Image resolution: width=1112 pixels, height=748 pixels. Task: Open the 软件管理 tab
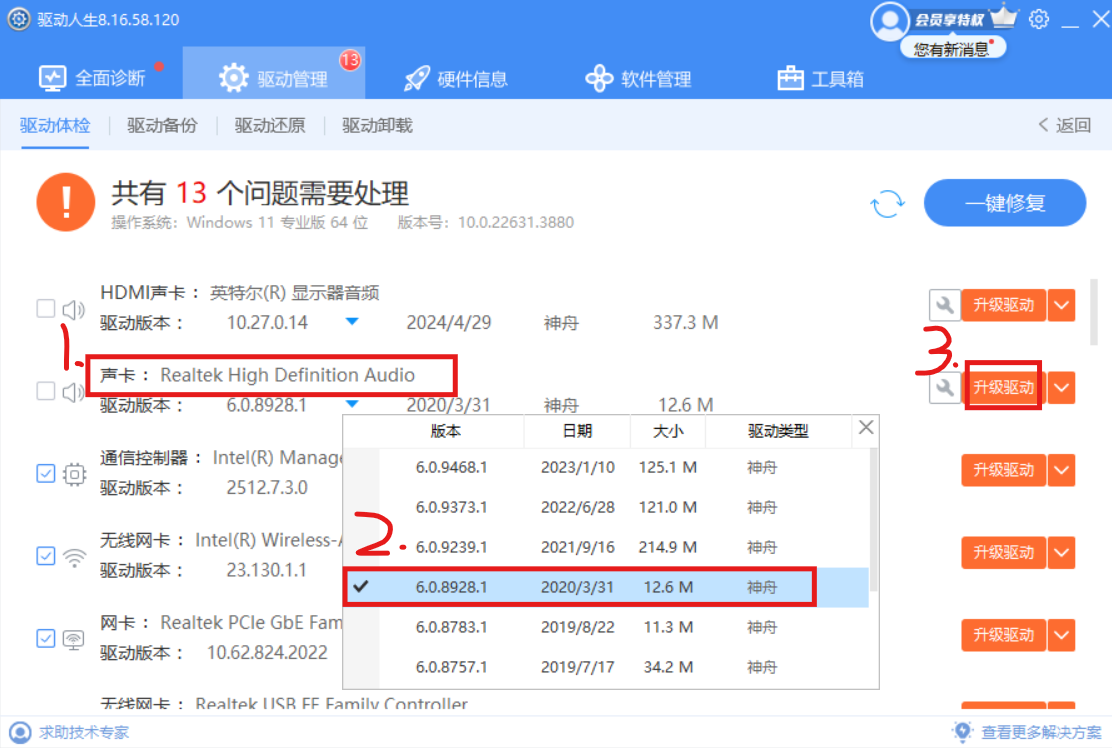(638, 78)
